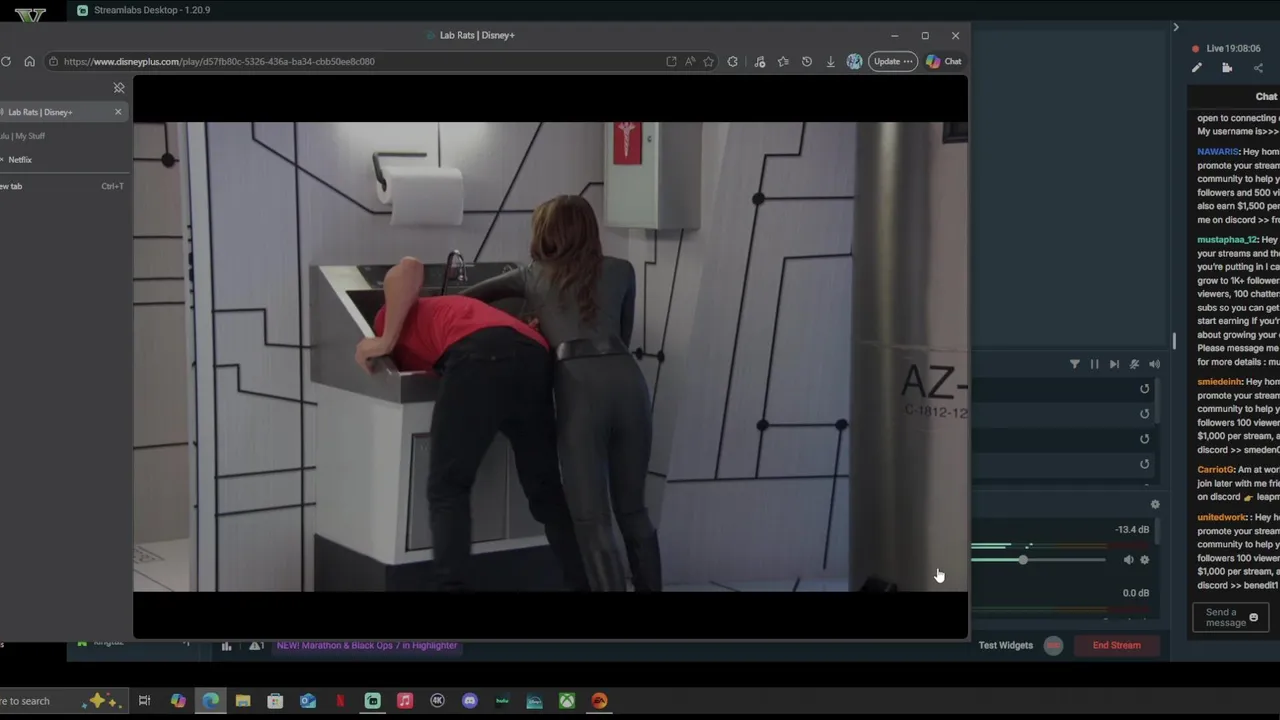Open the Favorites list icon
The height and width of the screenshot is (720, 1280).
(x=783, y=61)
